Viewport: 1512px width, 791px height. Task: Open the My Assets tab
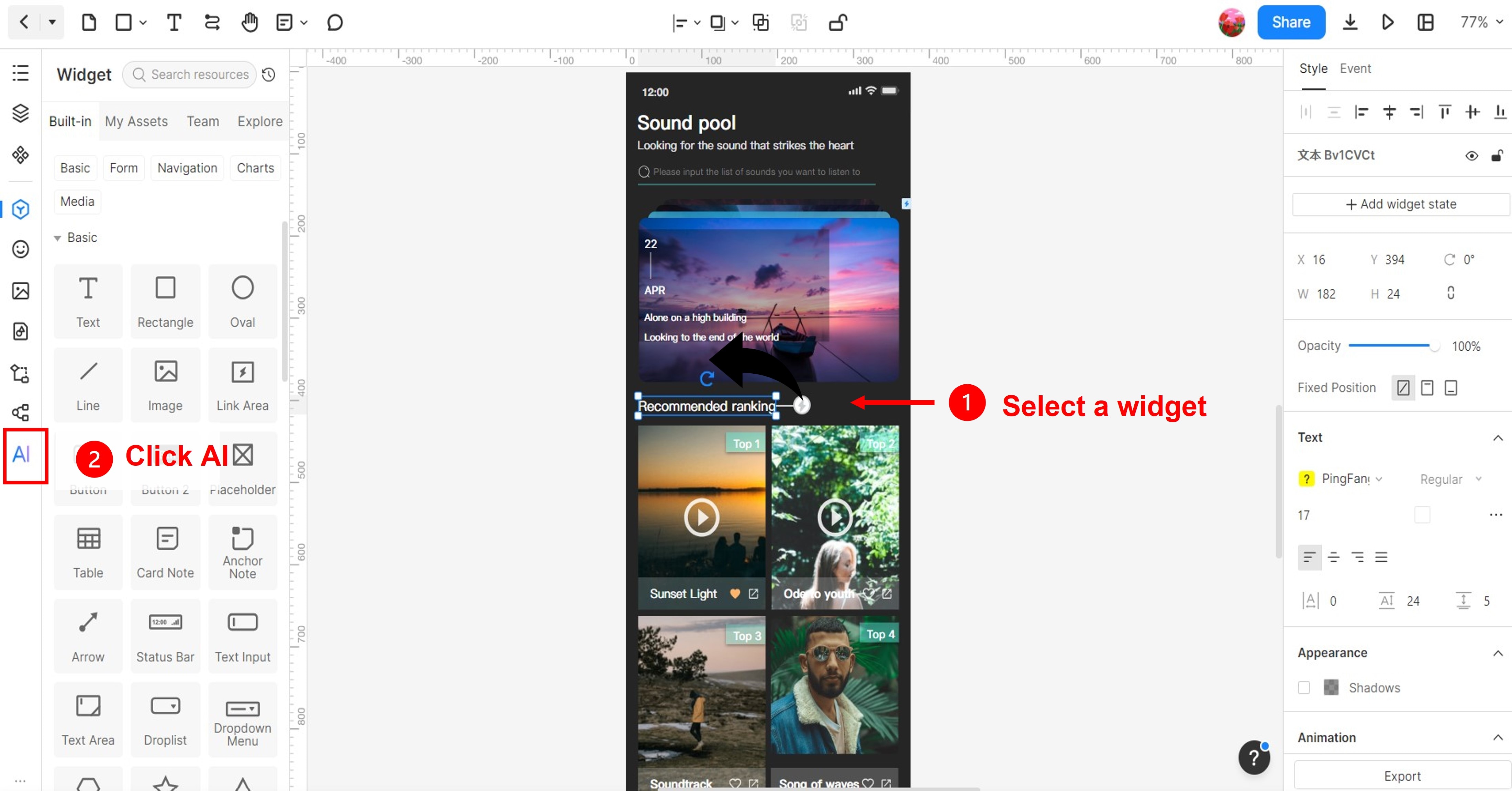pos(136,122)
